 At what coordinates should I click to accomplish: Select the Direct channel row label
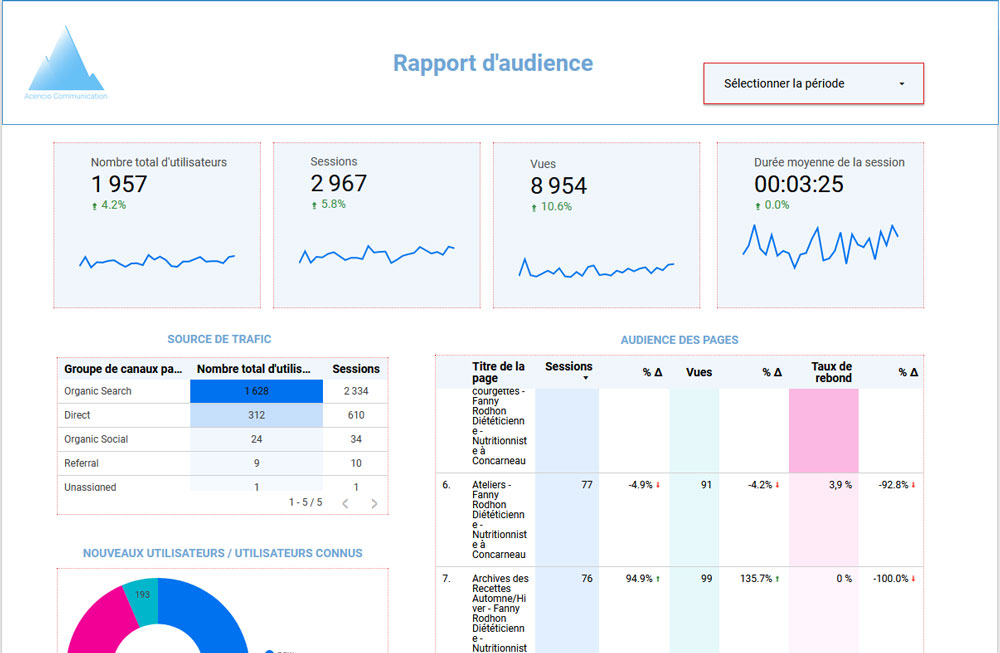[x=77, y=415]
